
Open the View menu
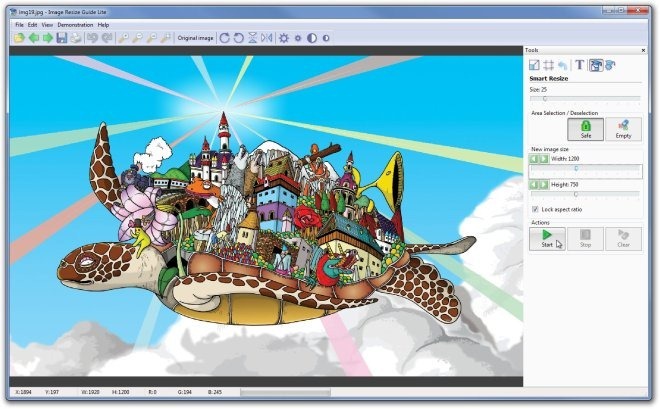point(47,25)
